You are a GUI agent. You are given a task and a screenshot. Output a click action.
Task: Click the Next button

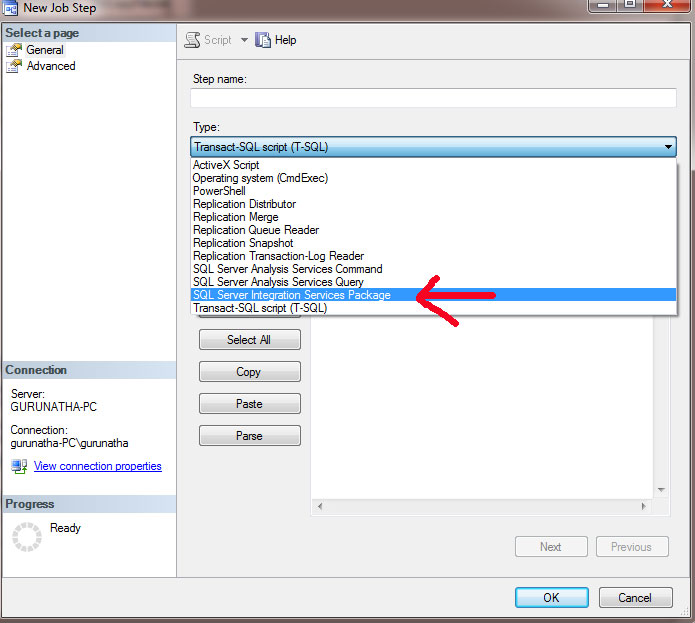pos(551,547)
